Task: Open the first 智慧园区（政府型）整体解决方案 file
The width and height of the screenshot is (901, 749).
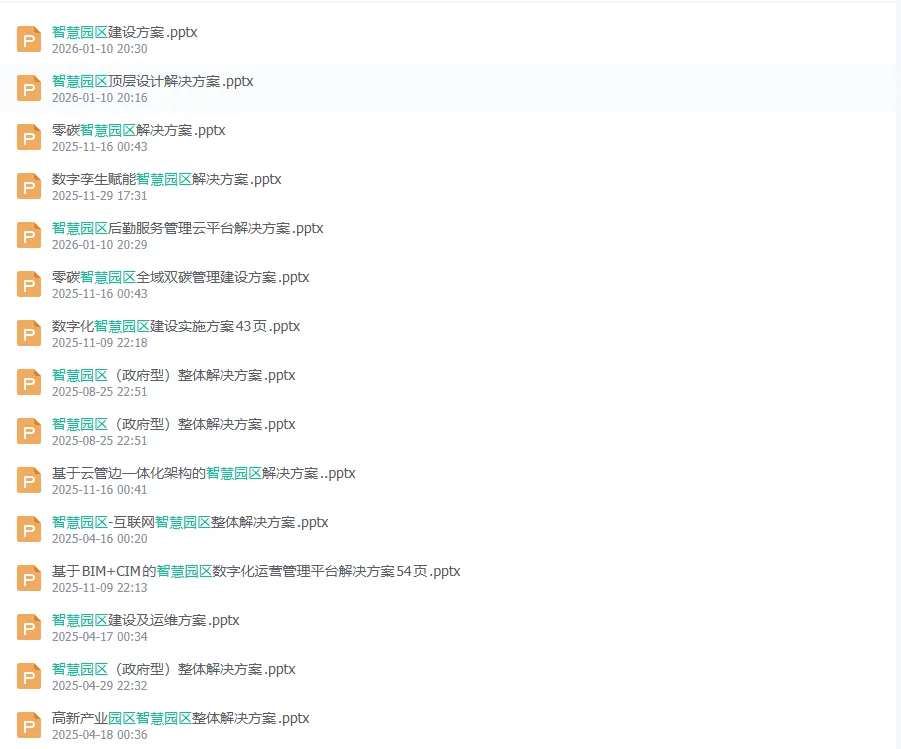Action: click(x=173, y=375)
